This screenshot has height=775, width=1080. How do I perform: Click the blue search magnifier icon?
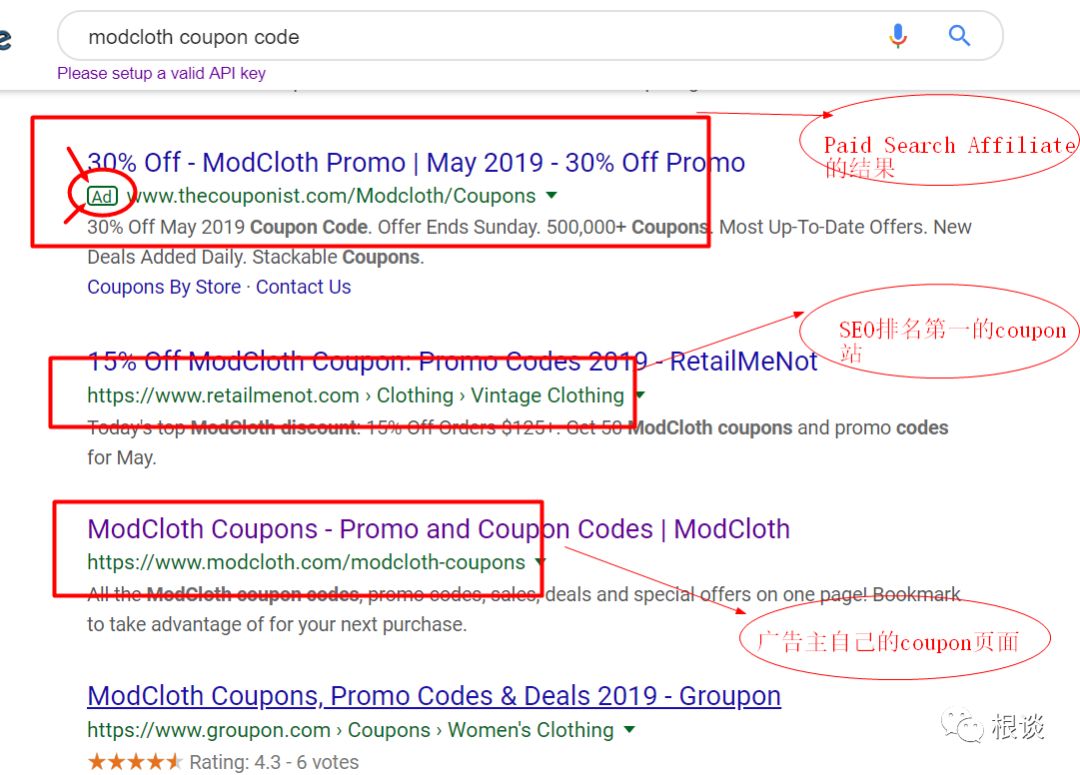tap(960, 37)
